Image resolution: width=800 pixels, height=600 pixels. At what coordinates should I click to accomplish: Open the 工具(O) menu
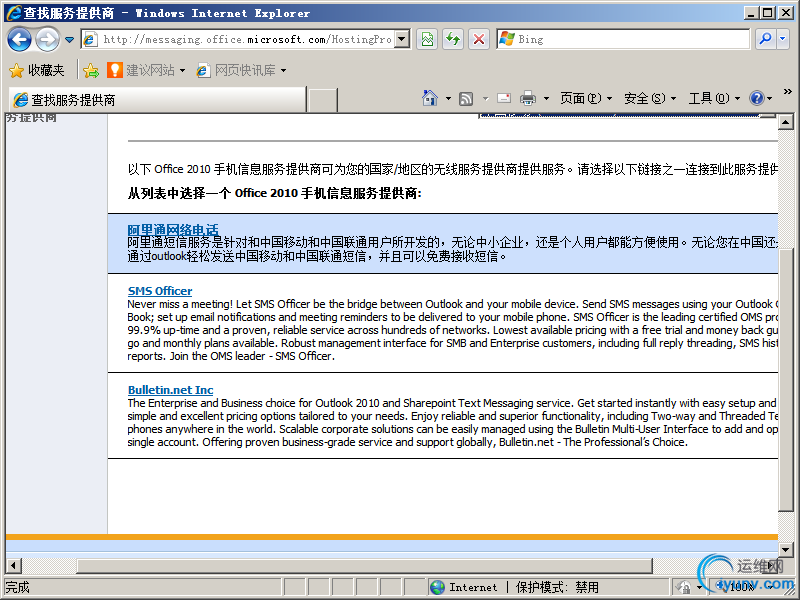coord(714,98)
